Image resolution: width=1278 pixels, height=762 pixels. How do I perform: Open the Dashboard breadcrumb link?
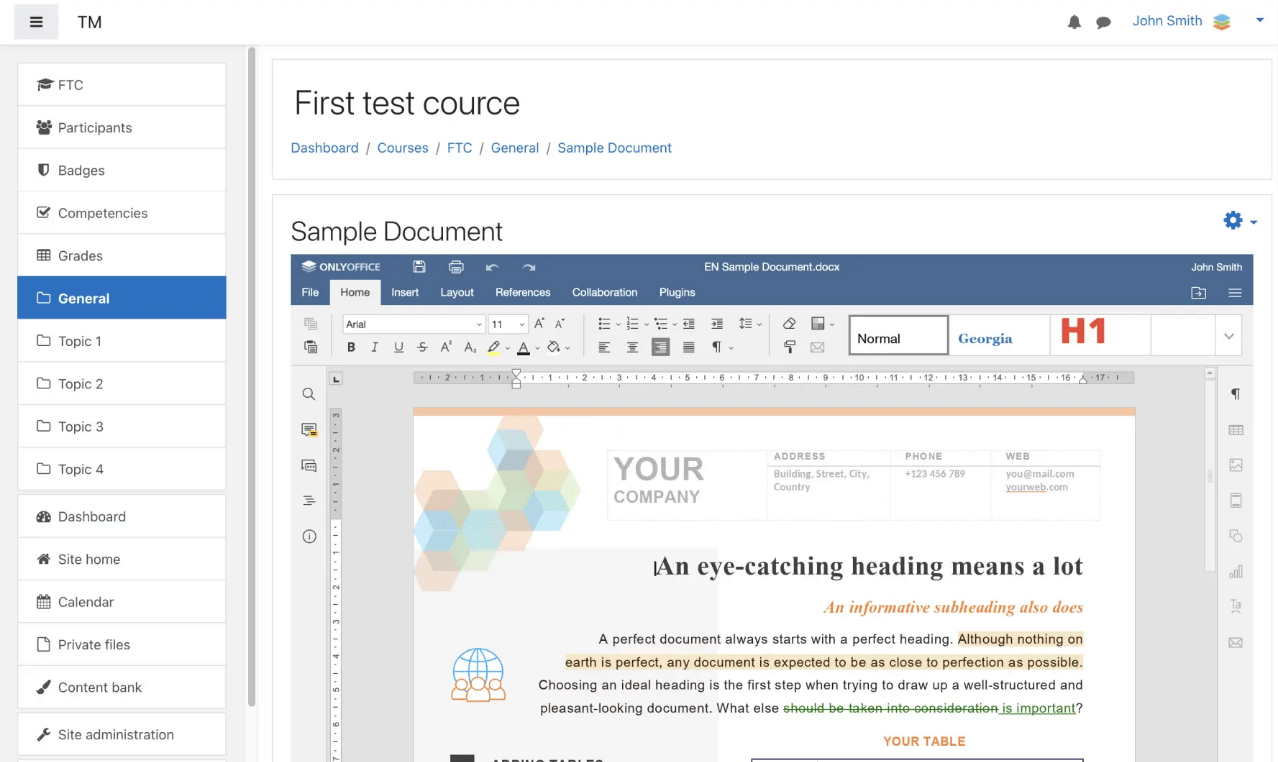(325, 148)
